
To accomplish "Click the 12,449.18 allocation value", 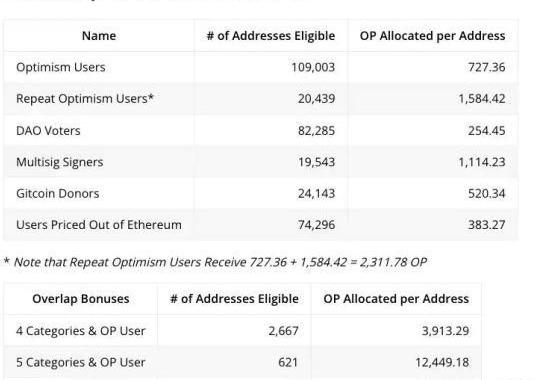I will [x=442, y=362].
